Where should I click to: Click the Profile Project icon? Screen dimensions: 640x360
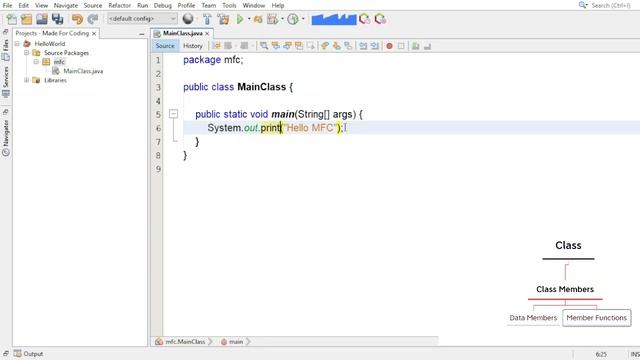coord(272,19)
